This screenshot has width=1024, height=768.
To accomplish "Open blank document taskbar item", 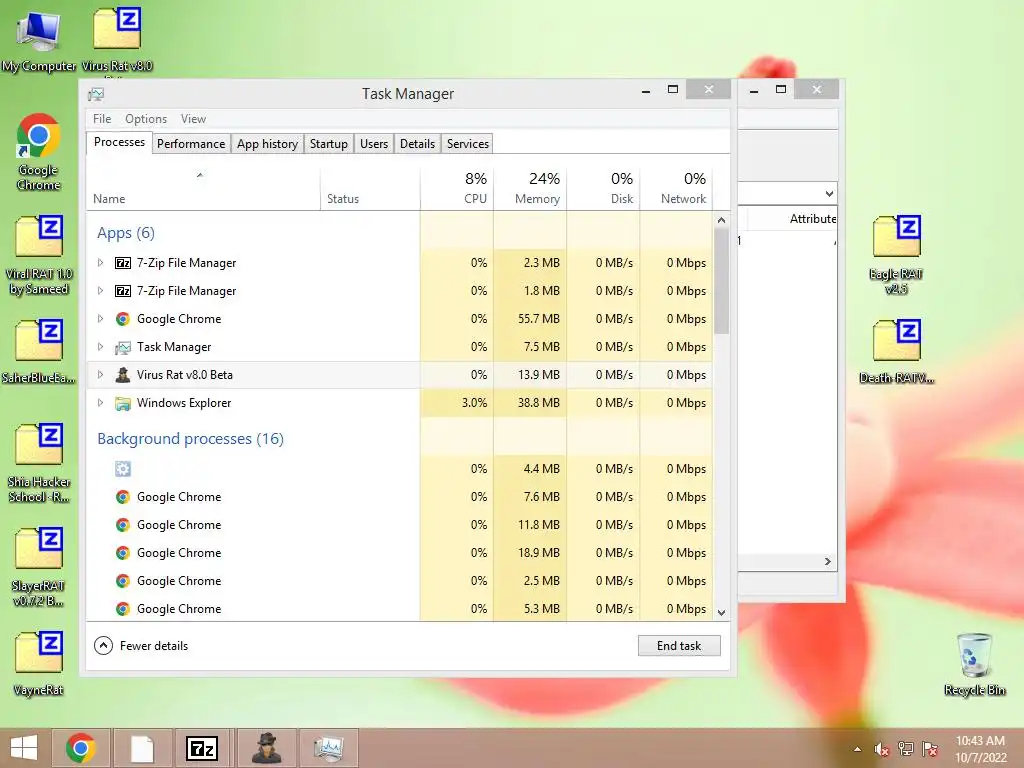I will pyautogui.click(x=142, y=748).
